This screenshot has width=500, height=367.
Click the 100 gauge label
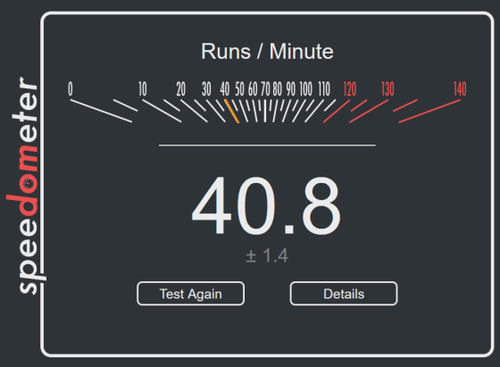(x=306, y=89)
